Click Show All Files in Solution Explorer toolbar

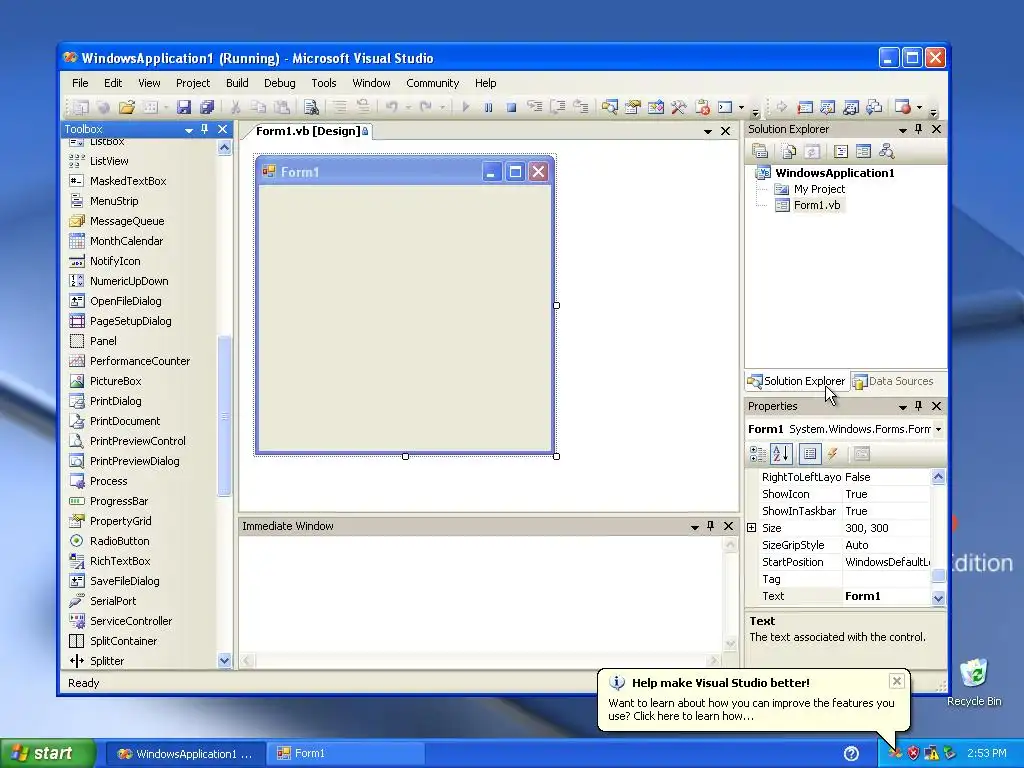point(789,152)
